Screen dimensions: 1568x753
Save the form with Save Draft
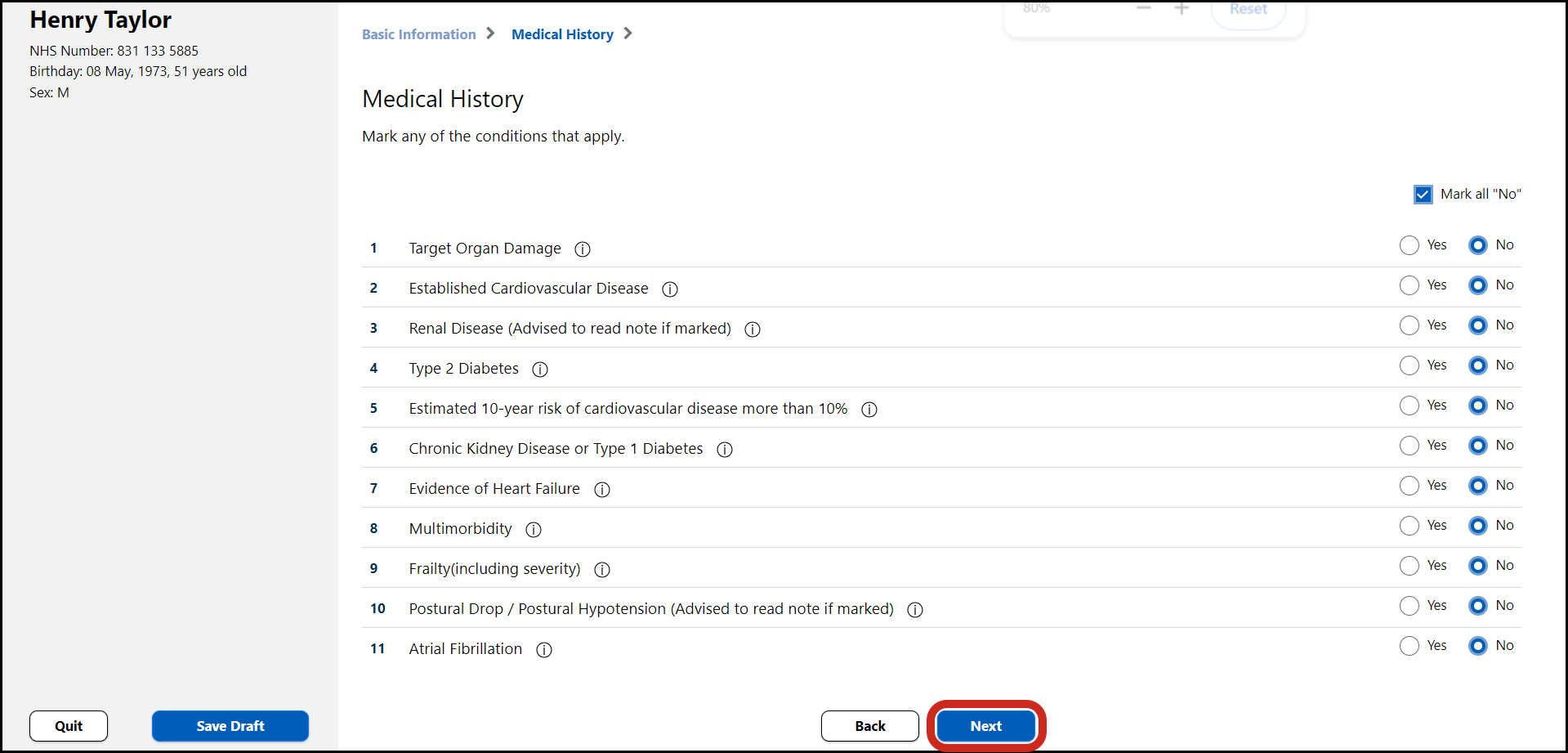[x=230, y=726]
